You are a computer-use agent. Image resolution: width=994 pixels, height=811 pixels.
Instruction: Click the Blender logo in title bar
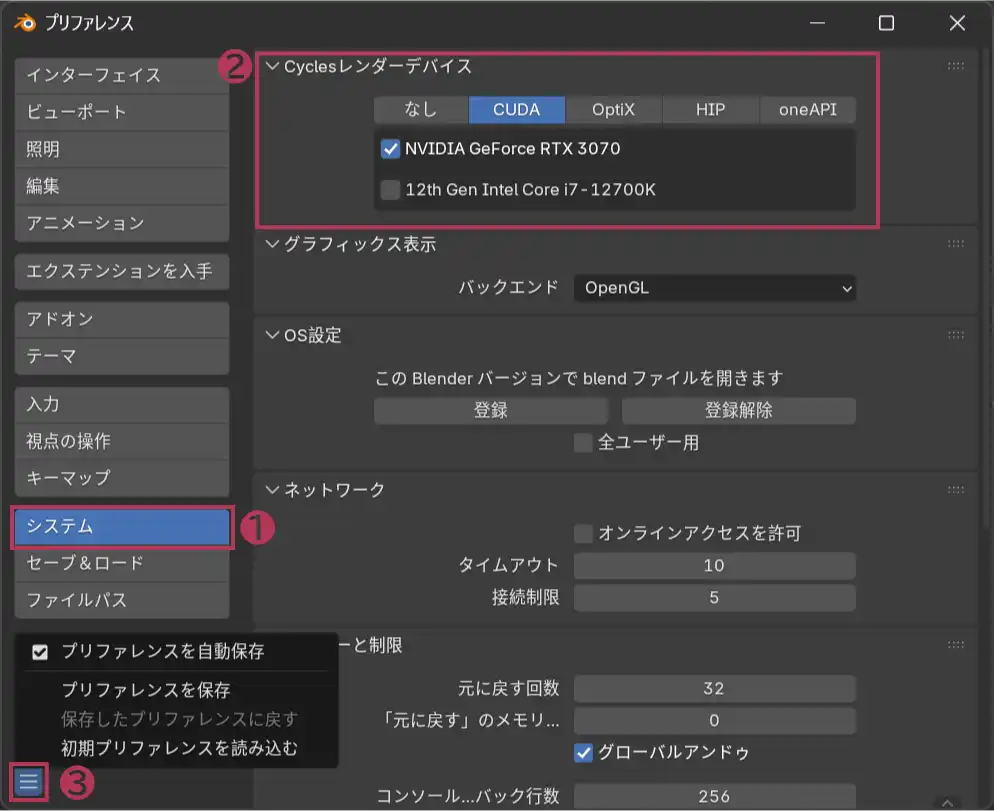pyautogui.click(x=24, y=23)
